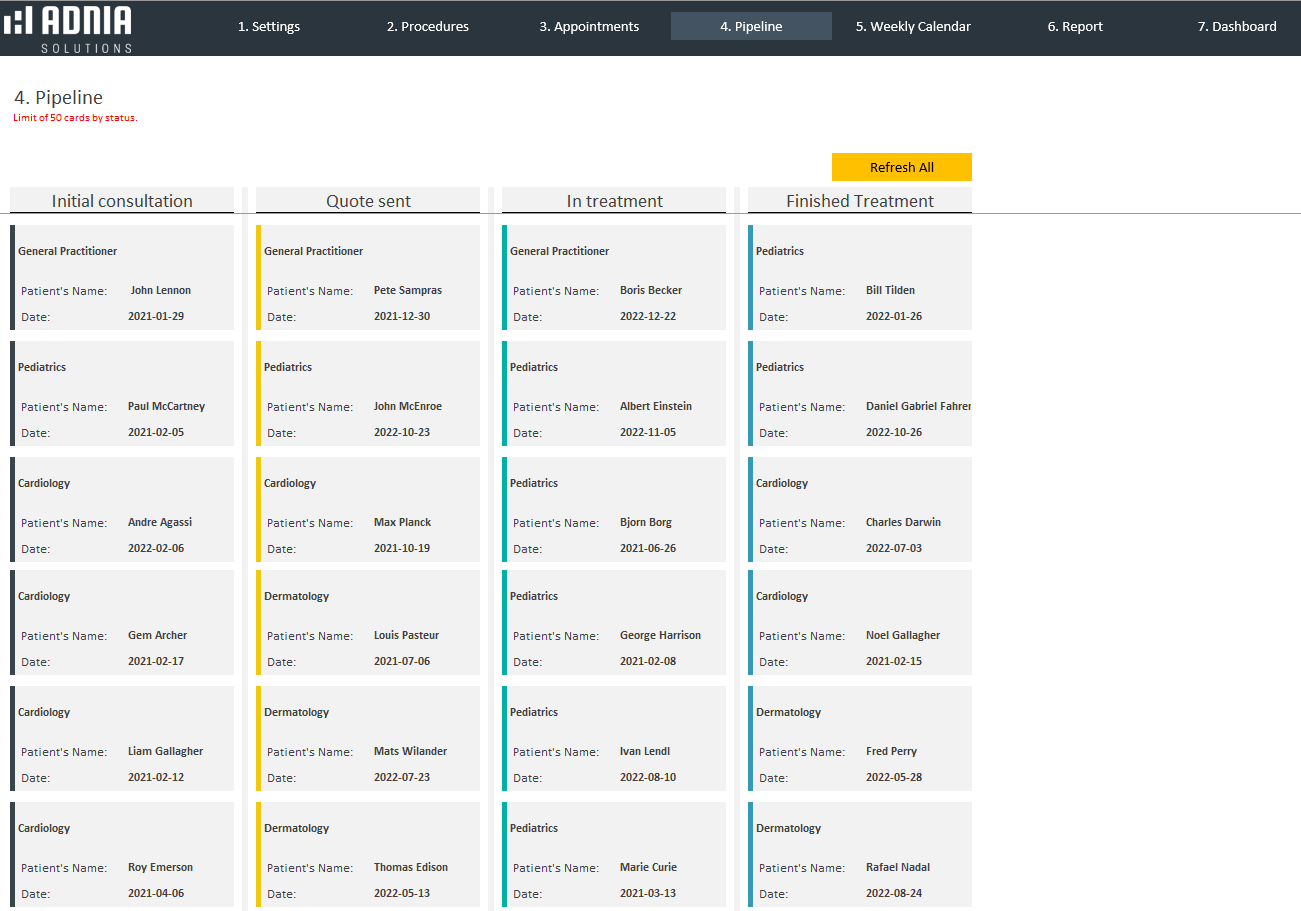Select the In treatment column header
The width and height of the screenshot is (1301, 911).
tap(614, 201)
